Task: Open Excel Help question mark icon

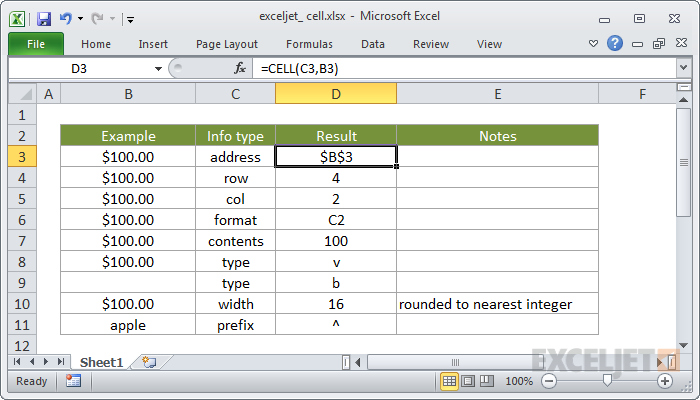Action: (615, 43)
